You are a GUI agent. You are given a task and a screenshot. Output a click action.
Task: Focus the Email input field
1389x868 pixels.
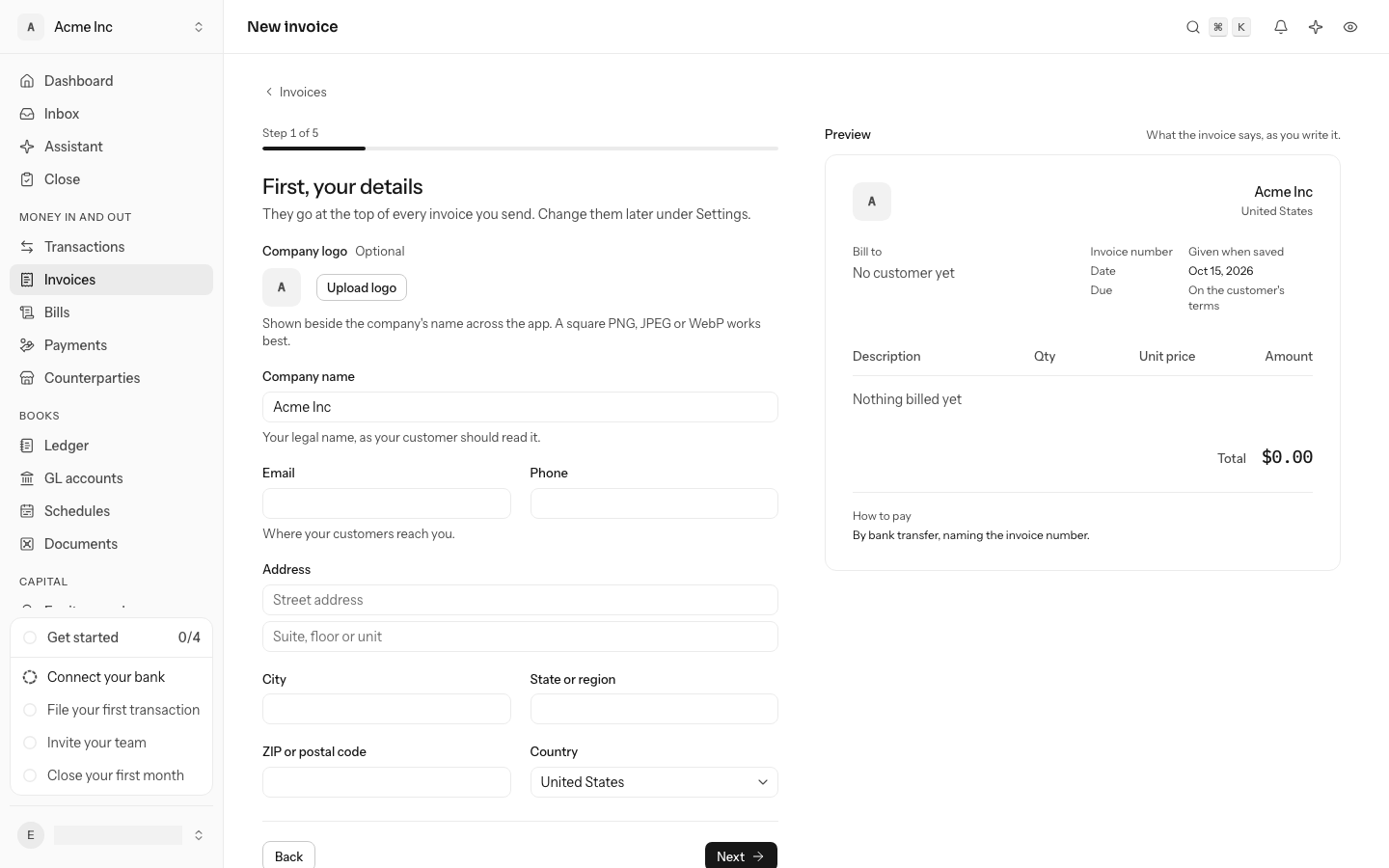tap(387, 503)
